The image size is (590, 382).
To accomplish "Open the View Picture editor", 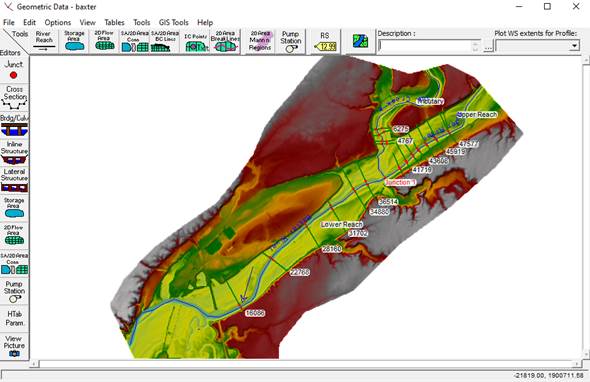I will tap(14, 346).
